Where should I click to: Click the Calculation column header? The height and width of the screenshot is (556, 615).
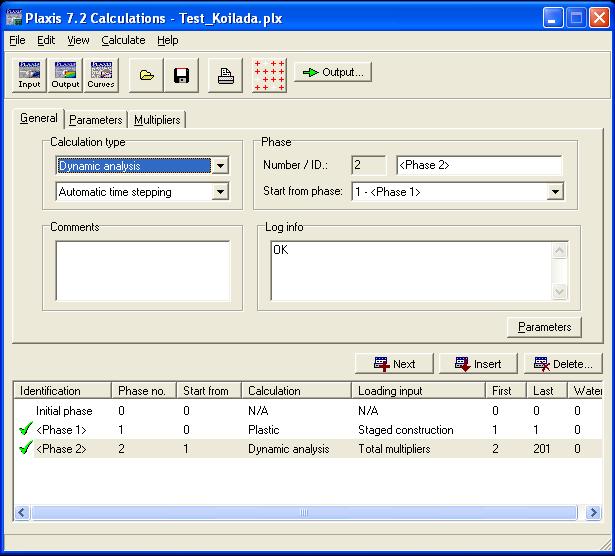[x=296, y=391]
